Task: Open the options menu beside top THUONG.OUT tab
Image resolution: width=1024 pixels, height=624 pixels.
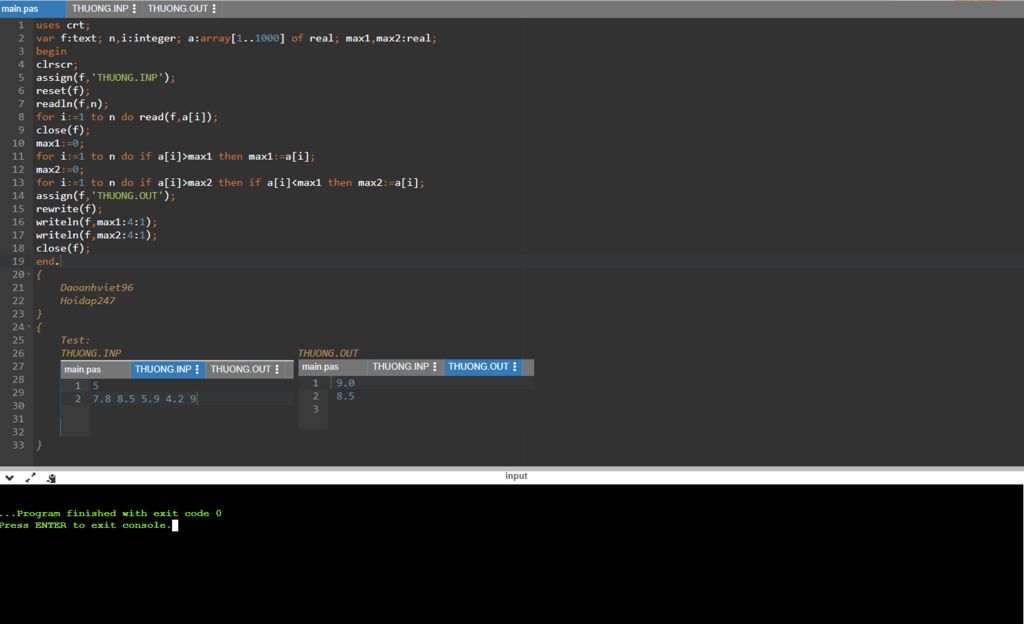Action: click(x=214, y=8)
